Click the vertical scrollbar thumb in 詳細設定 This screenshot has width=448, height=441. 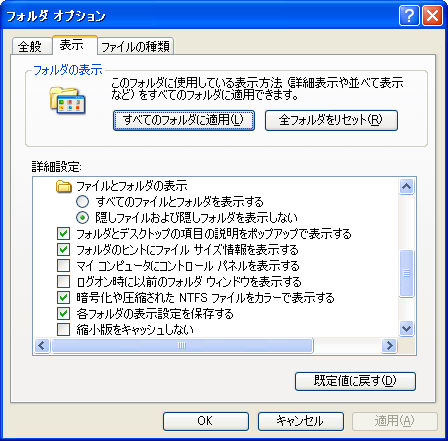[406, 273]
